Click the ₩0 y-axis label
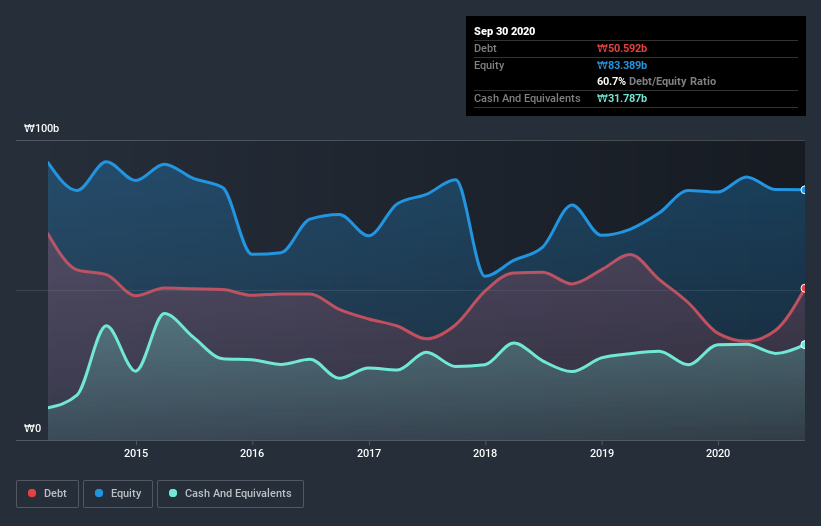Image resolution: width=821 pixels, height=526 pixels. [32, 428]
